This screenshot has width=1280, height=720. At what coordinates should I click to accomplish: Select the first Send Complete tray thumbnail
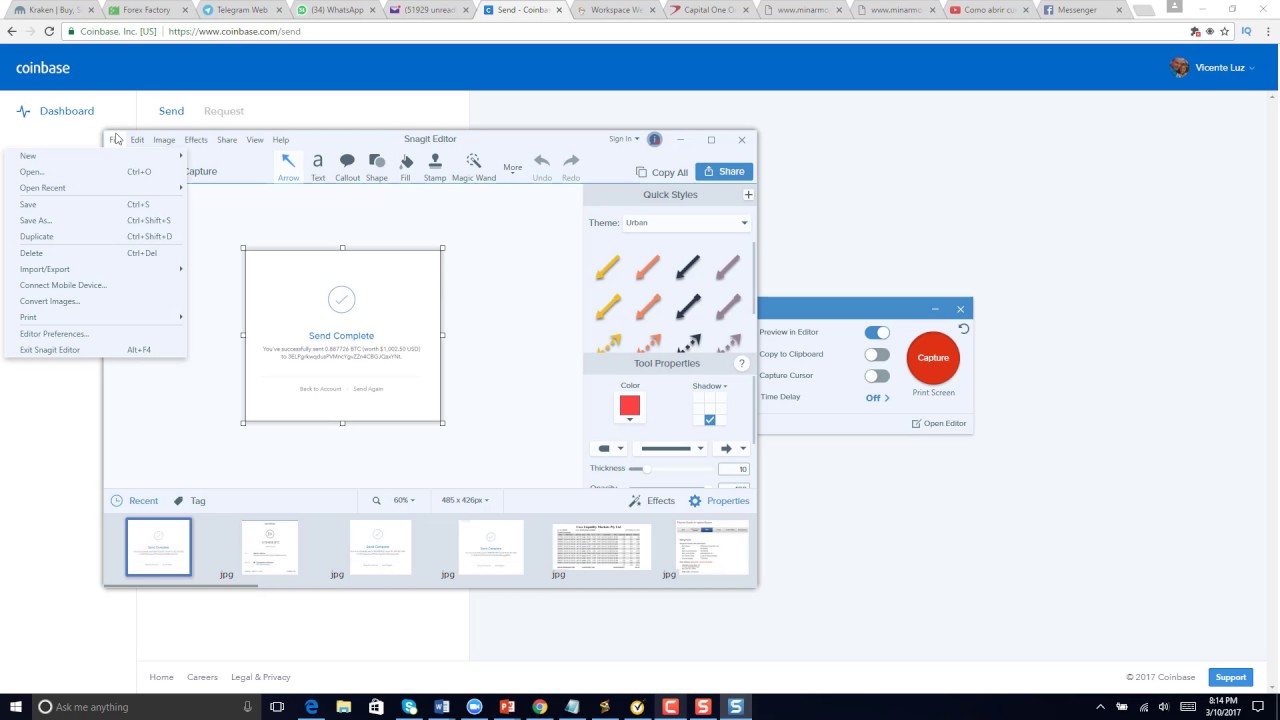click(159, 547)
